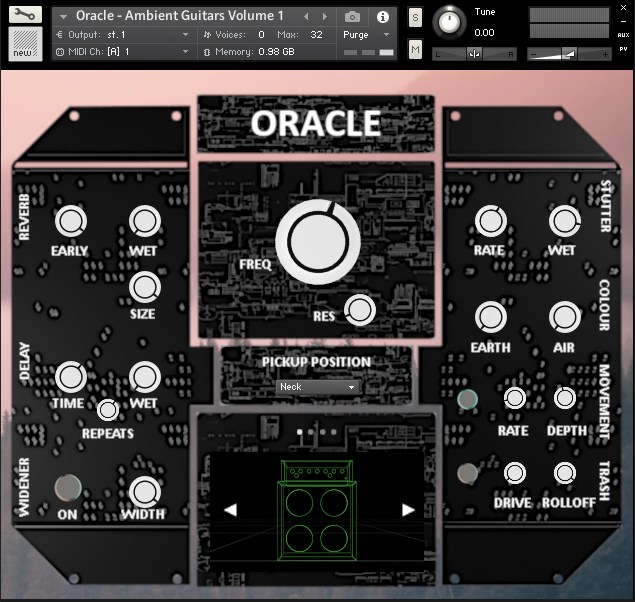Open the instrument info icon
This screenshot has height=602, width=635.
[382, 17]
